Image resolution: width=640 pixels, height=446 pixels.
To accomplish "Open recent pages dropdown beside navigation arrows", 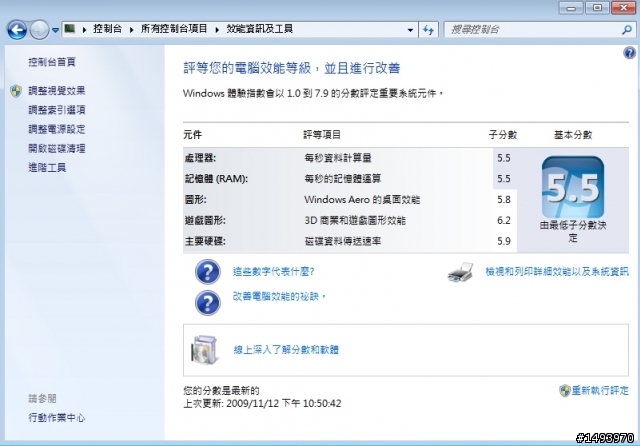I will tap(56, 30).
